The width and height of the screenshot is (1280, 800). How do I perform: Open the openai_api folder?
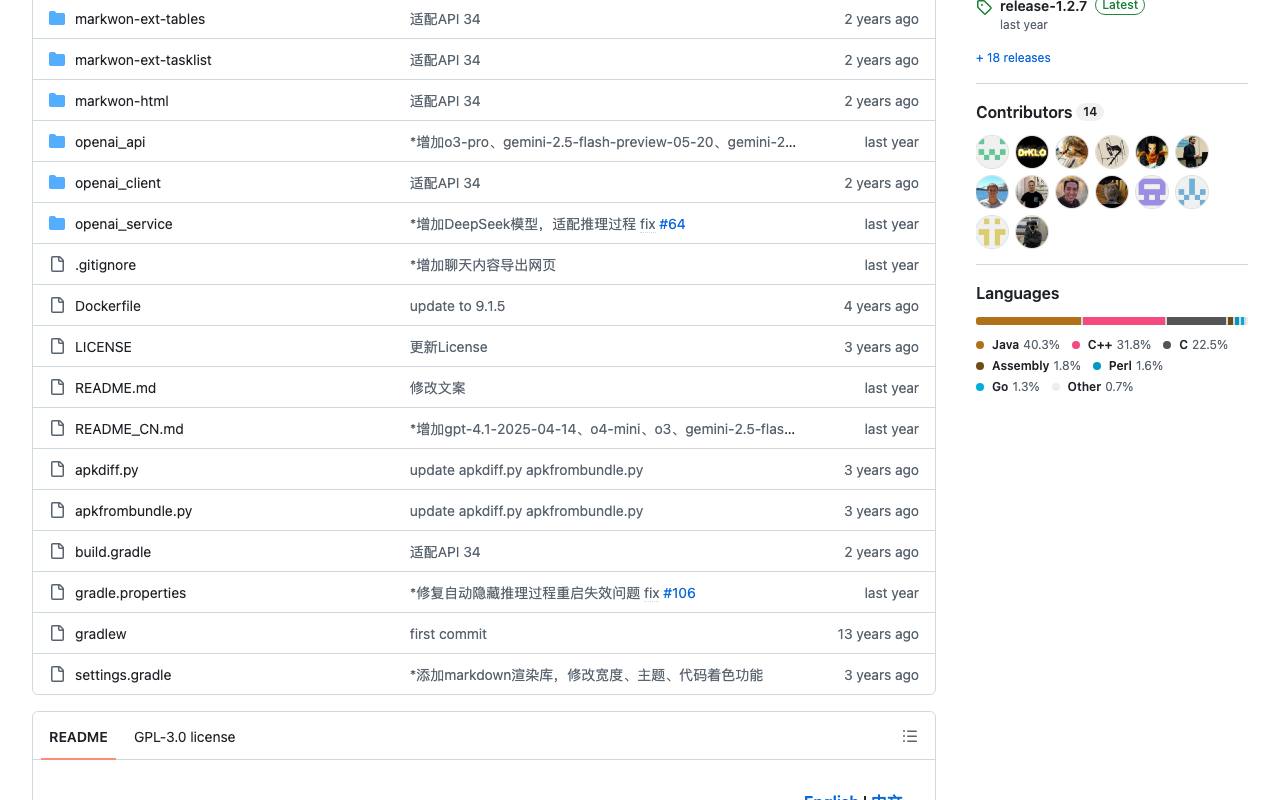pos(110,142)
